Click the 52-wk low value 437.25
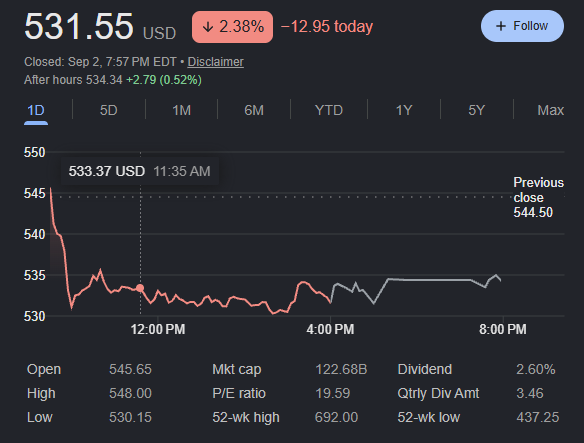 pos(538,418)
